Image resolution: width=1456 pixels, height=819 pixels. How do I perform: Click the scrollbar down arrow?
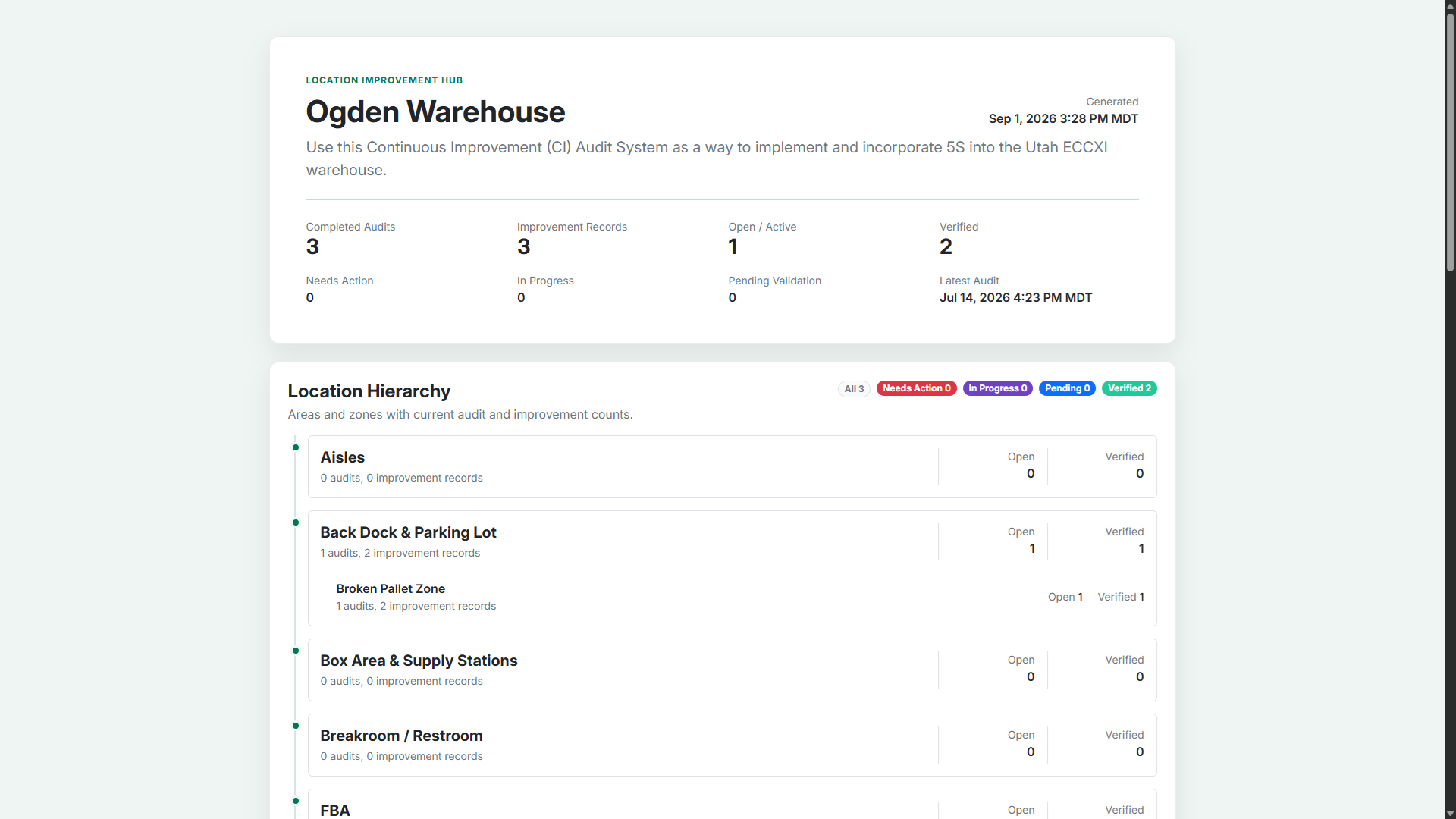pyautogui.click(x=1450, y=813)
